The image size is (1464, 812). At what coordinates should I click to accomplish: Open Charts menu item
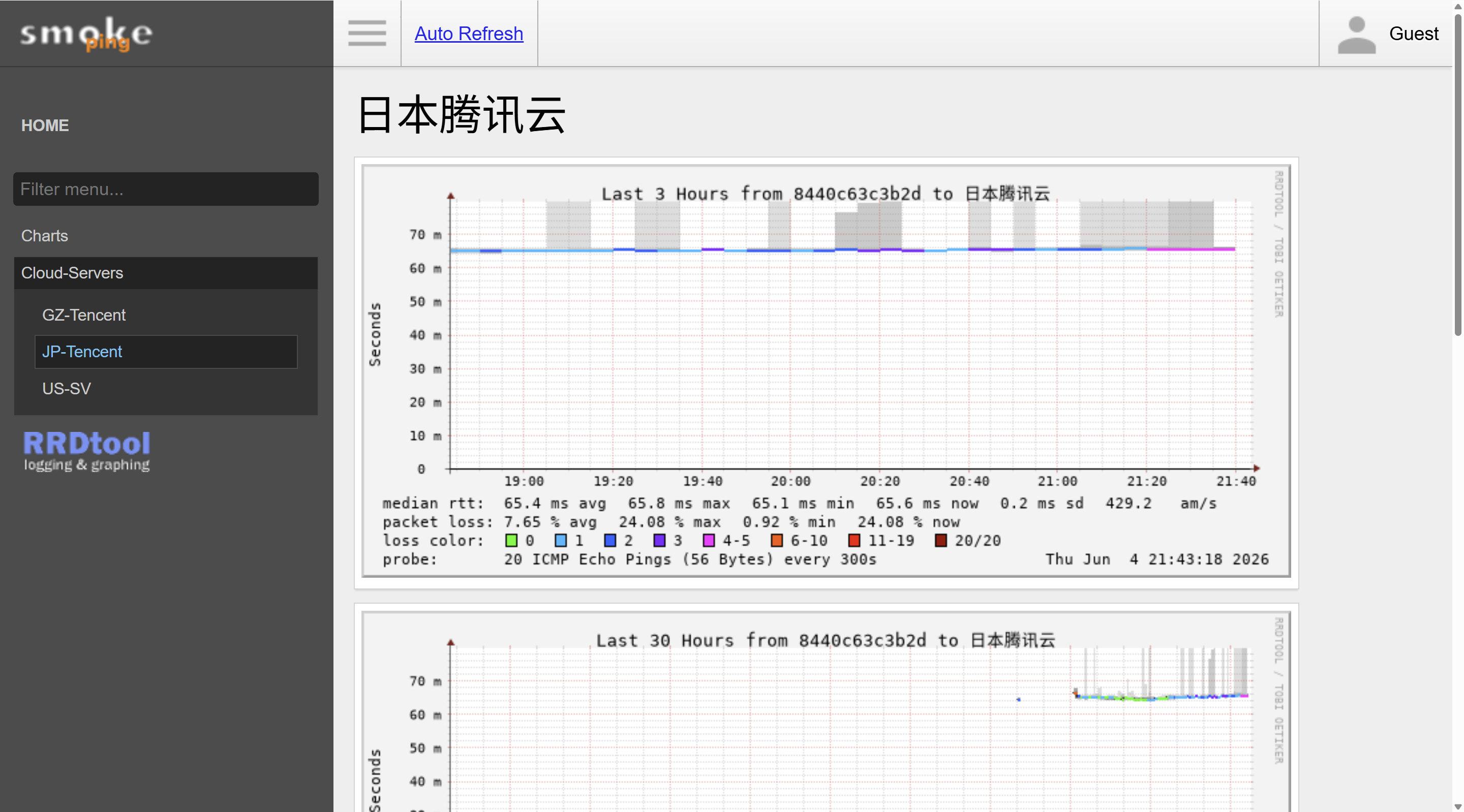tap(44, 236)
